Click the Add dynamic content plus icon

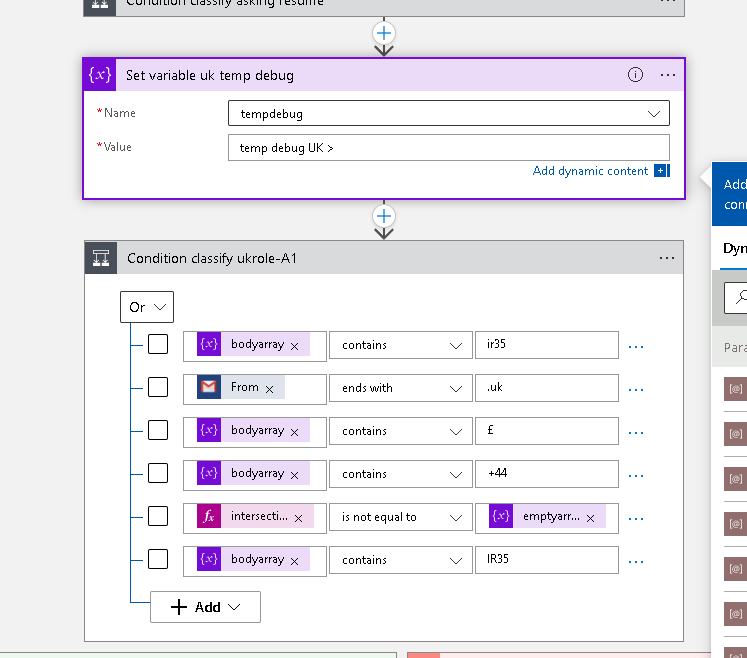coord(662,171)
